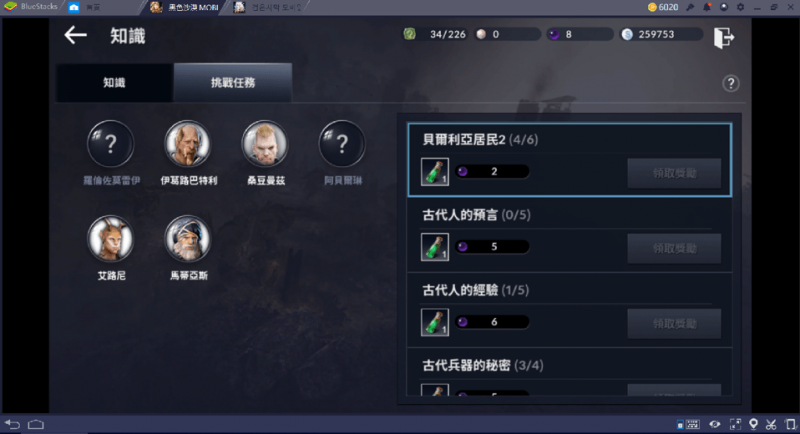Click the BlueStacks Android back button
Screen dimensions: 800x434
tap(12, 424)
